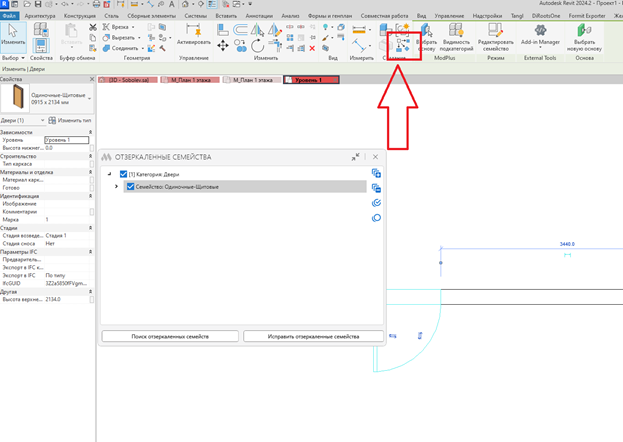
Task: Open the Файл menu tab
Action: [9, 16]
